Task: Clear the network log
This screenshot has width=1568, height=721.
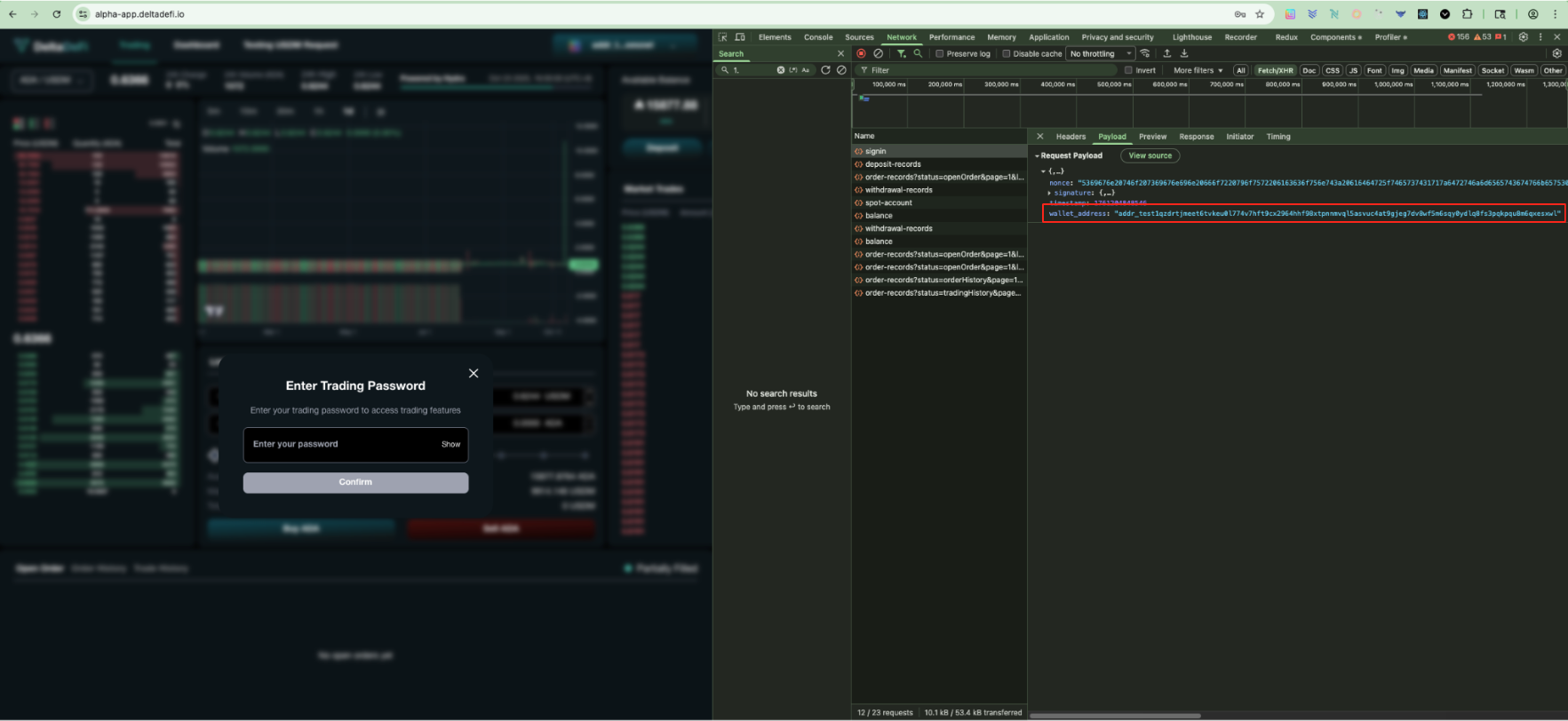Action: pyautogui.click(x=878, y=54)
